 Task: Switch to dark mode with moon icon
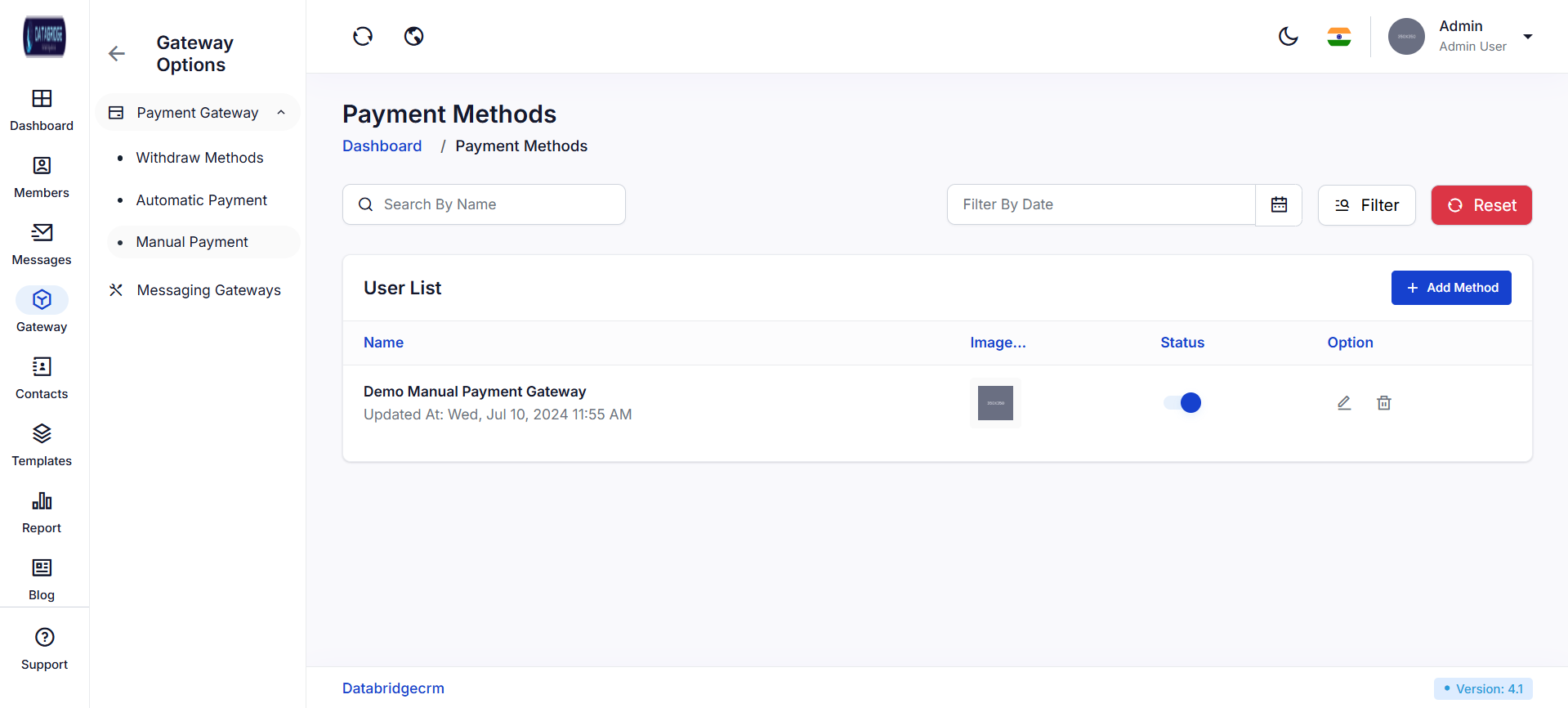point(1288,36)
